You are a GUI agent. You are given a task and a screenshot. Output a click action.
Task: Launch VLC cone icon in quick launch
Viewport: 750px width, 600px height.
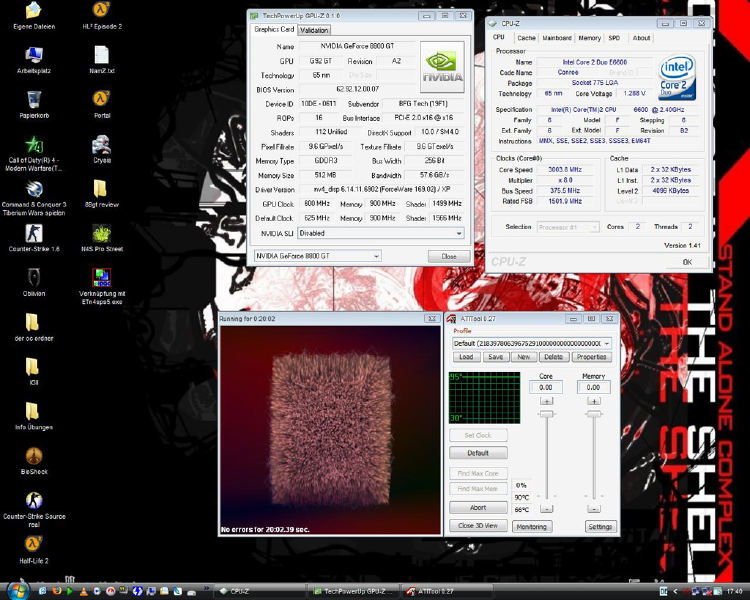[x=83, y=591]
